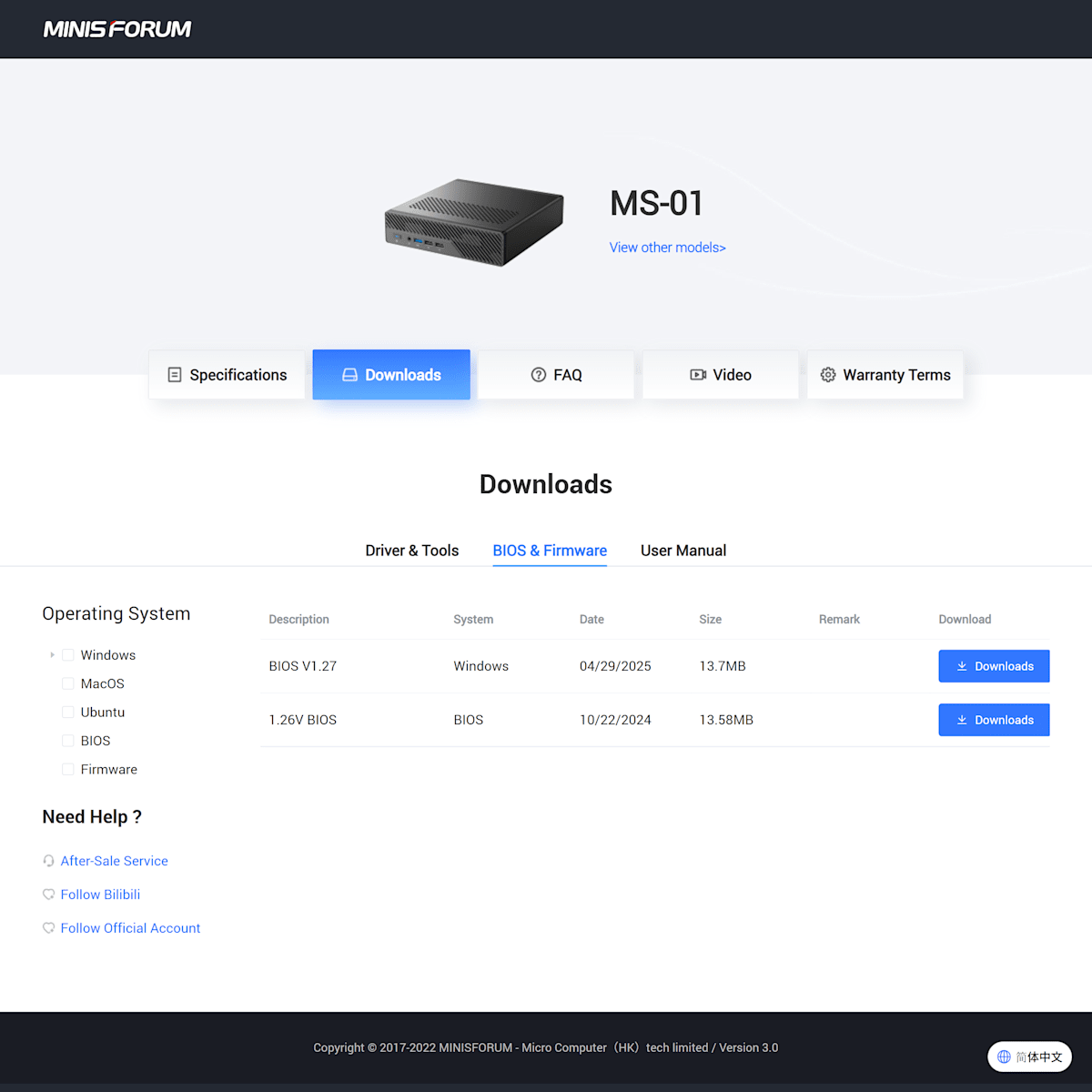This screenshot has width=1092, height=1092.
Task: Open After-Sale Service link
Action: tap(115, 861)
